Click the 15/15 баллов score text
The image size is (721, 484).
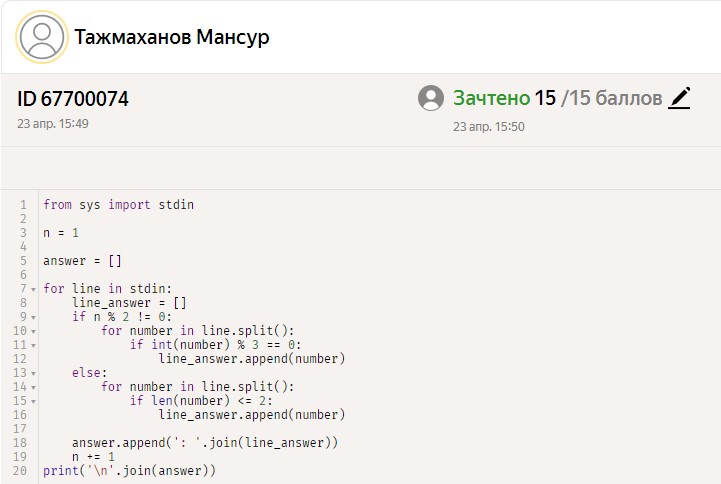click(x=598, y=98)
